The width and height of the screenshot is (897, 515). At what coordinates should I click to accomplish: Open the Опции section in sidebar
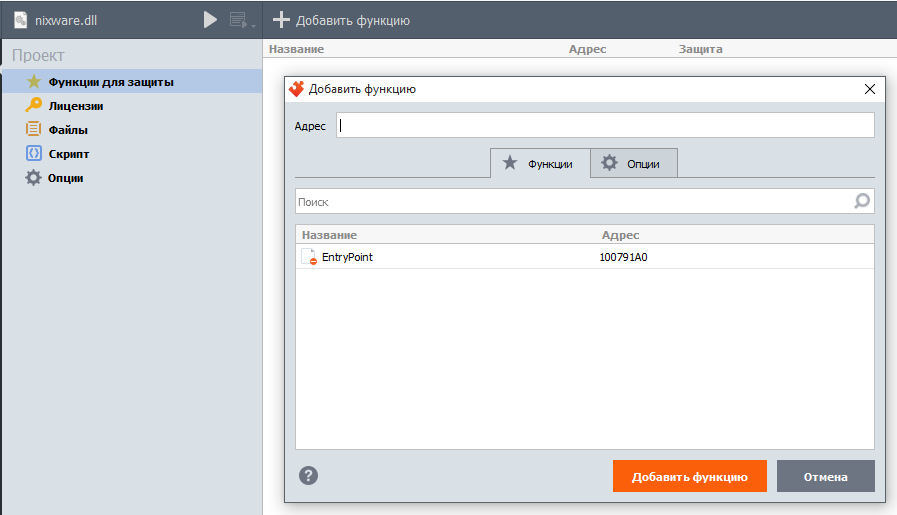tap(65, 178)
